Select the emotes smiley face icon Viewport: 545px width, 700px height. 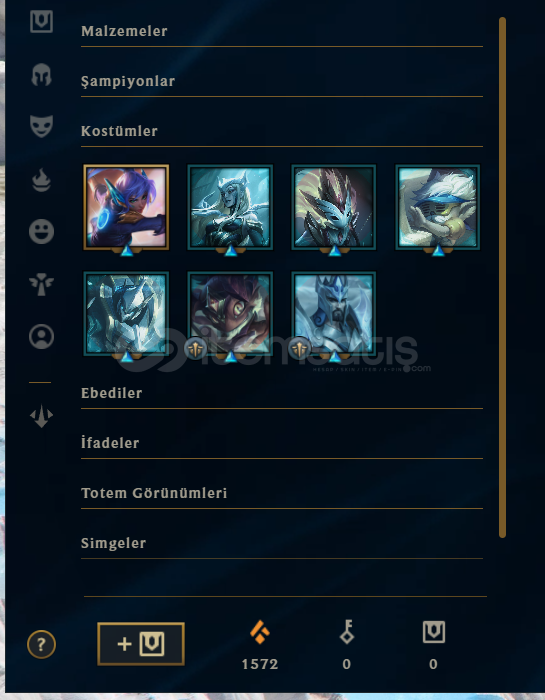[42, 231]
